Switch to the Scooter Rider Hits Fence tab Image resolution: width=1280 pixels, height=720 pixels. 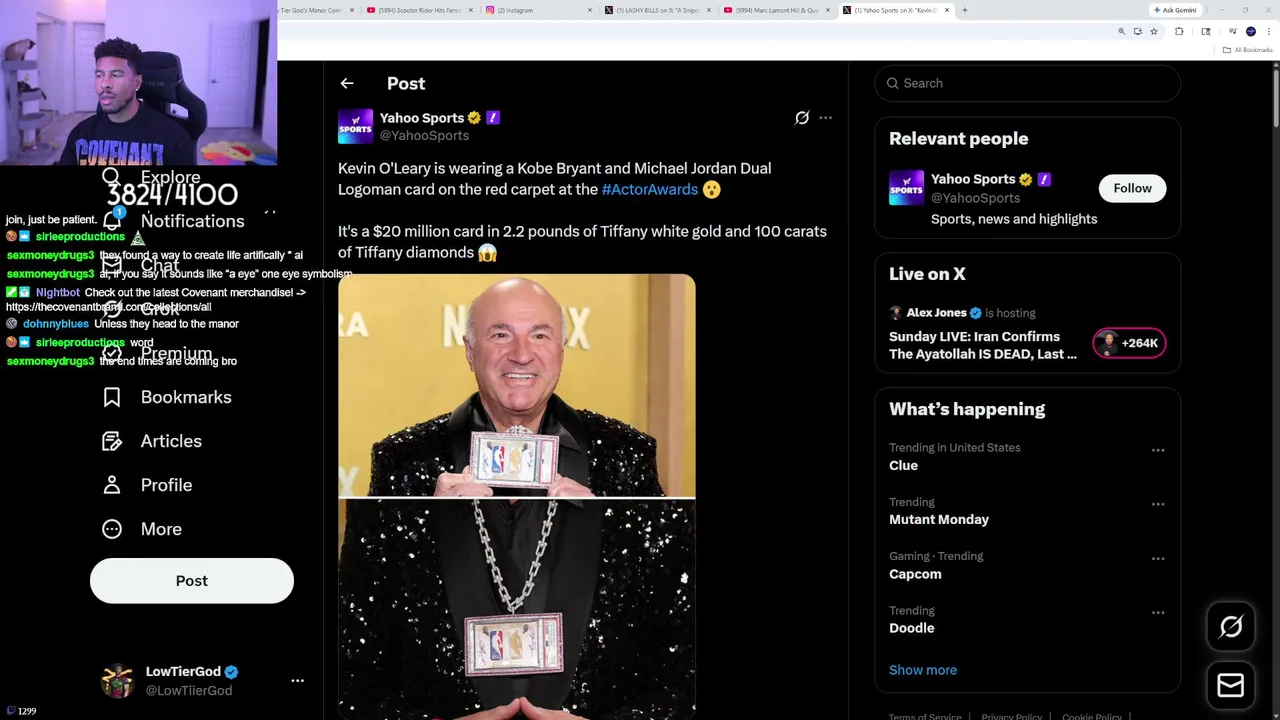point(420,10)
